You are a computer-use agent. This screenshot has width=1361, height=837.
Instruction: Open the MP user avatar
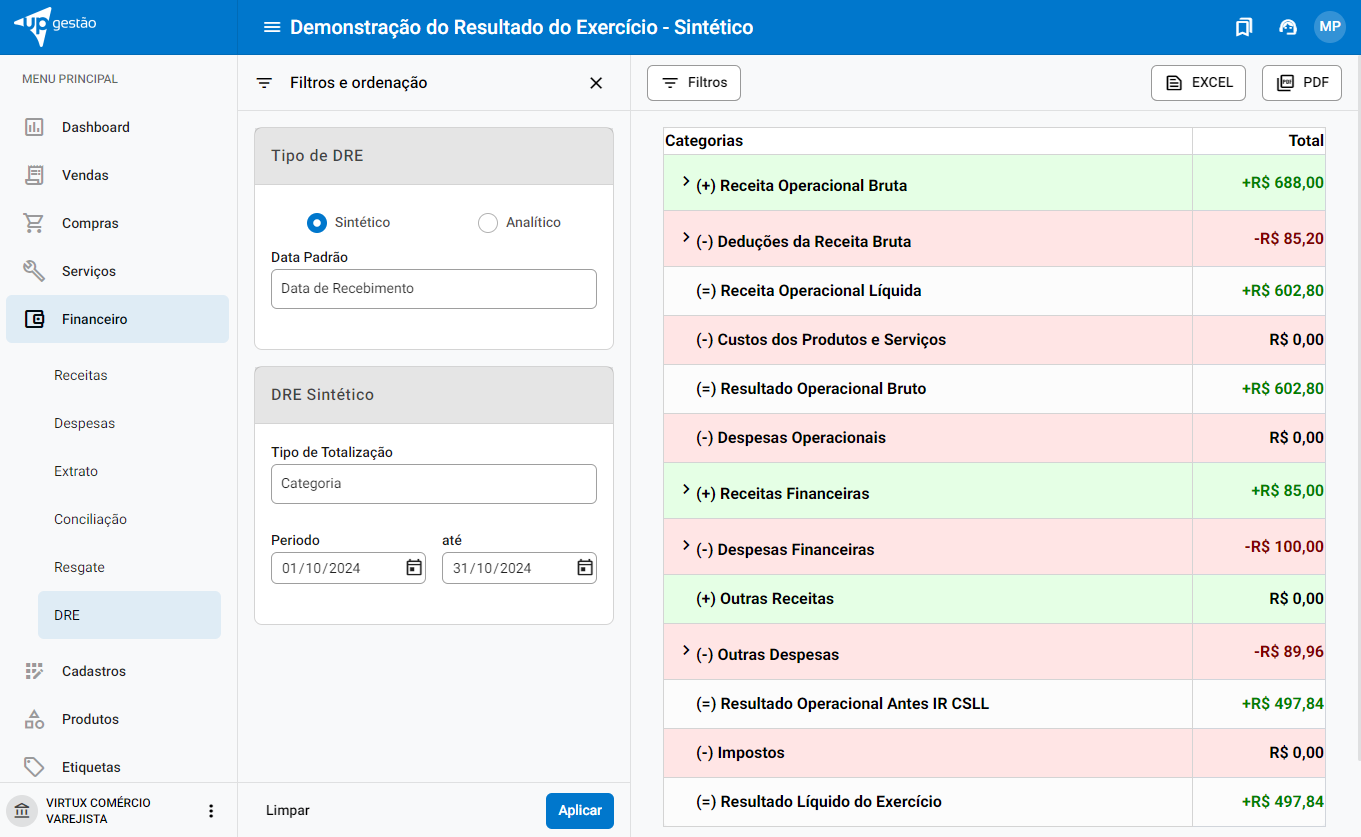[1329, 27]
